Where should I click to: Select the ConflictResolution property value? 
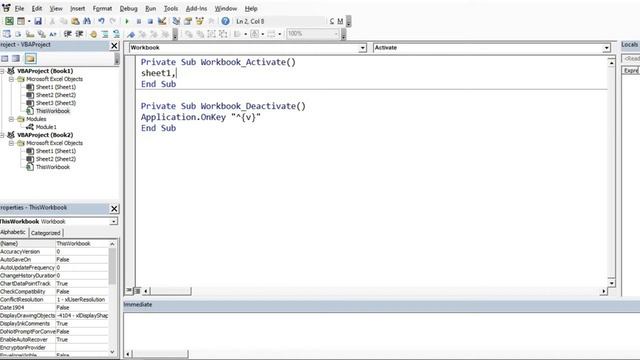(82, 300)
